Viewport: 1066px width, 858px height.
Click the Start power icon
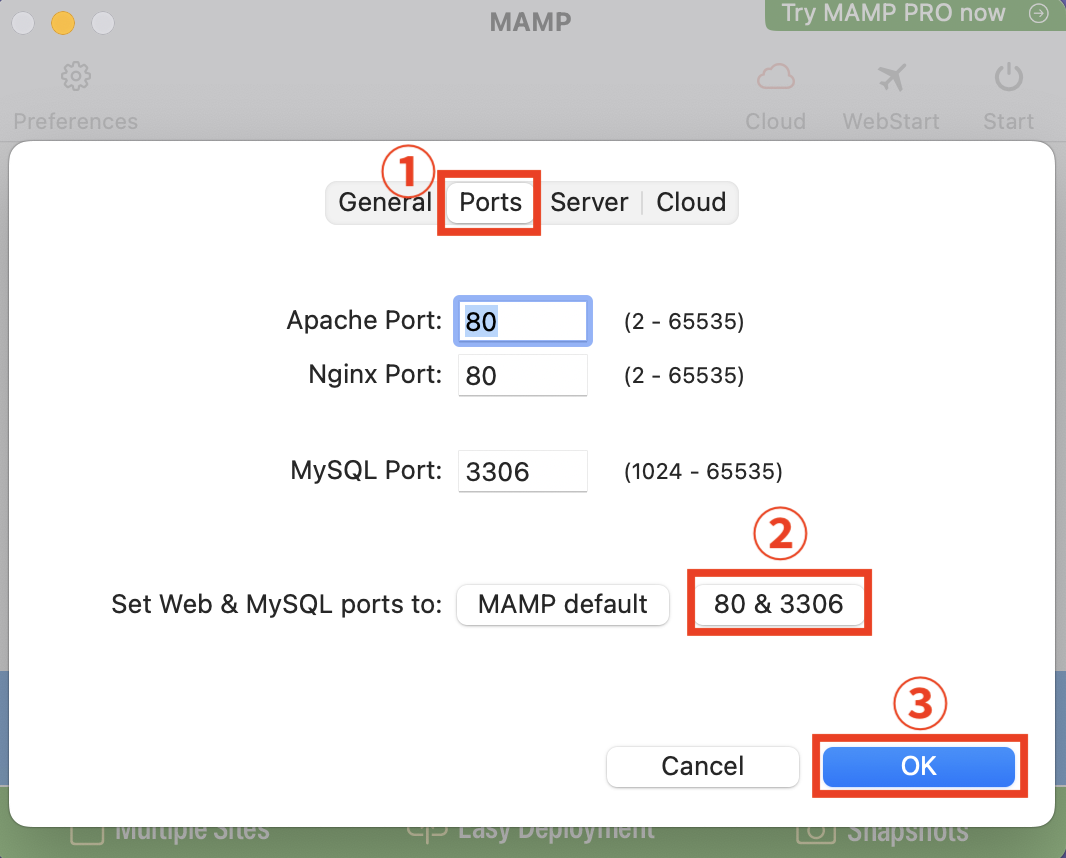[x=1008, y=77]
